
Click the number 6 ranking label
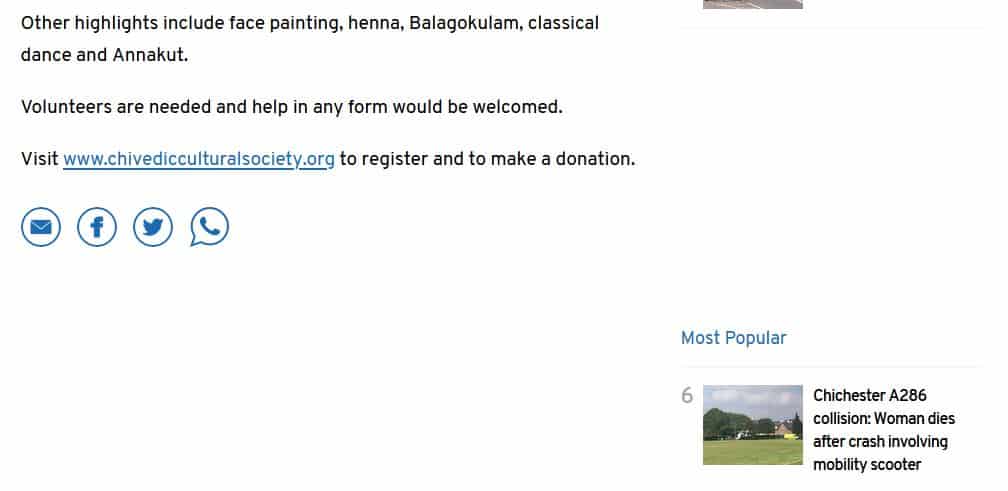point(687,396)
